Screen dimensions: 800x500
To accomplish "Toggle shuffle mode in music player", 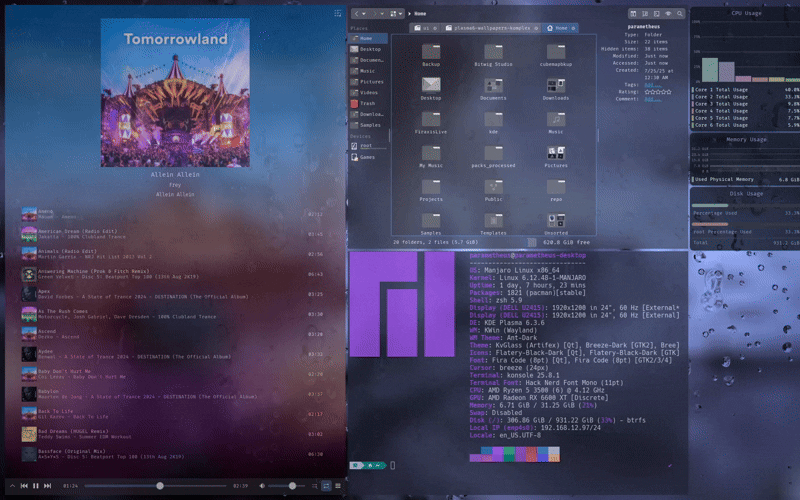I will point(314,486).
